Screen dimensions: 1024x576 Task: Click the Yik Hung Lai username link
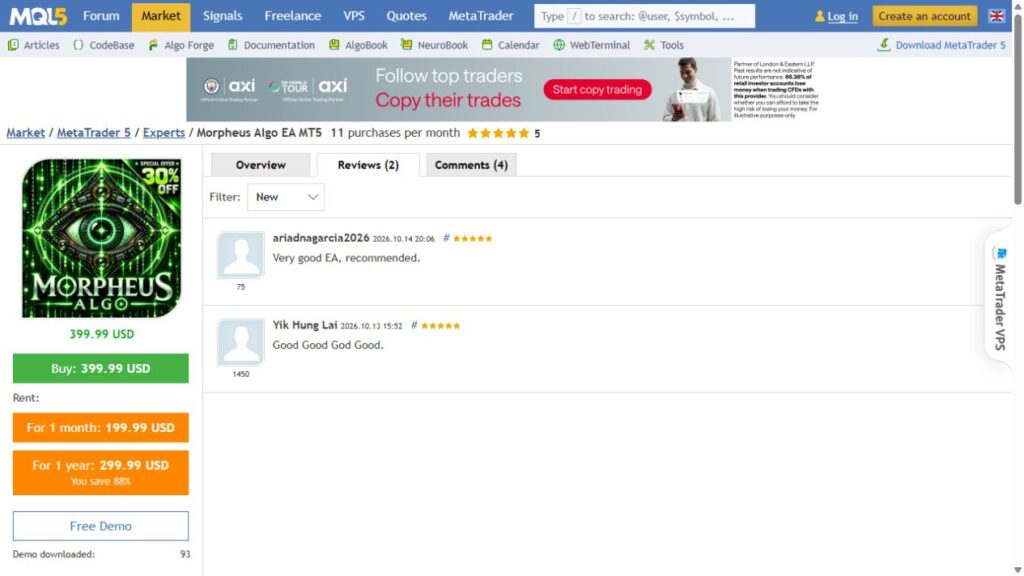tap(305, 325)
